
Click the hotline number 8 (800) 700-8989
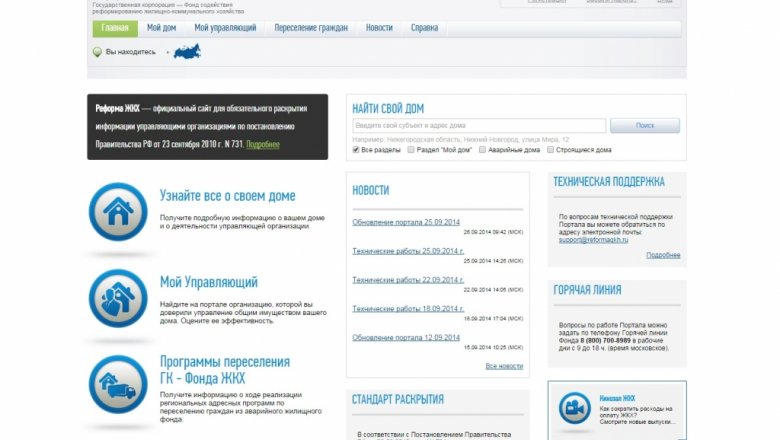tap(605, 341)
